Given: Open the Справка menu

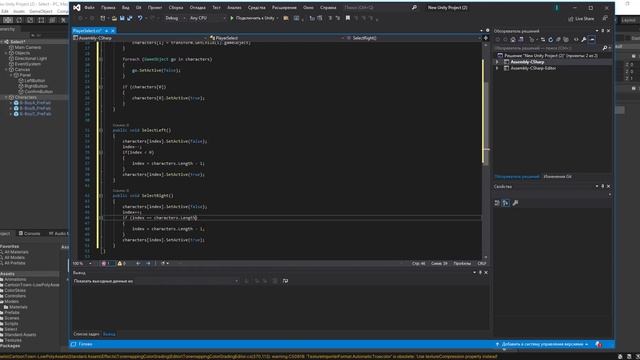Looking at the screenshot, I should 328,7.
